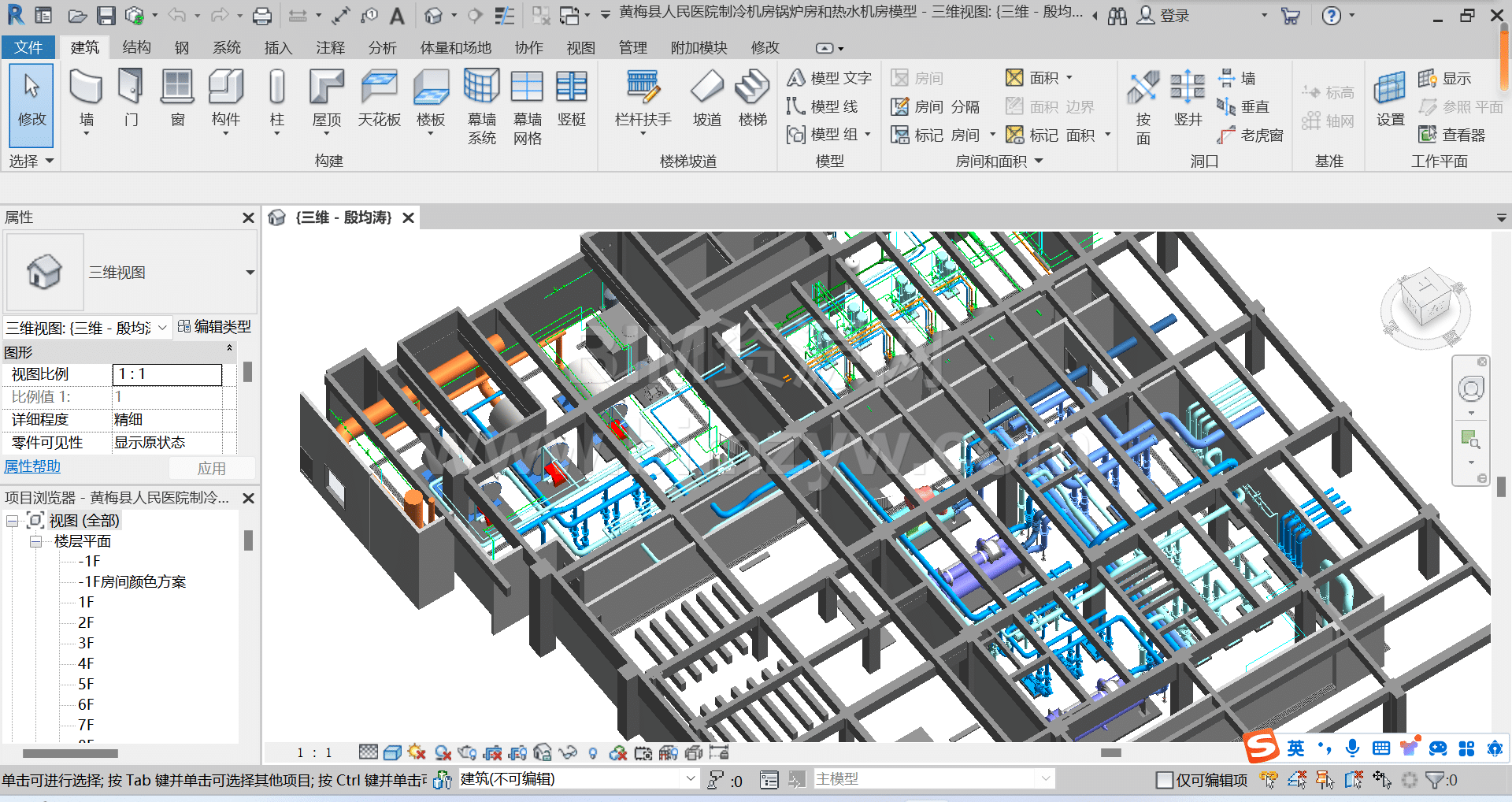The image size is (1512, 802).
Task: Select the Mullion (竖梃) tool
Action: [572, 98]
